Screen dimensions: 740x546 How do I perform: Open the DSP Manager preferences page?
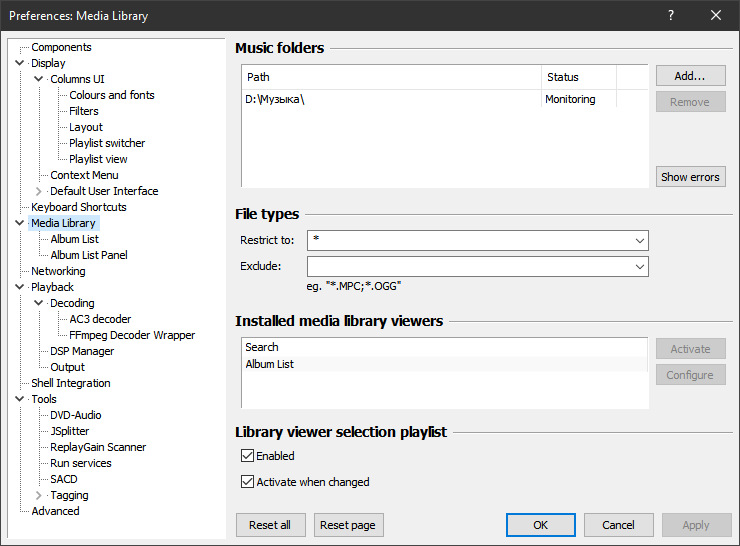pyautogui.click(x=82, y=351)
